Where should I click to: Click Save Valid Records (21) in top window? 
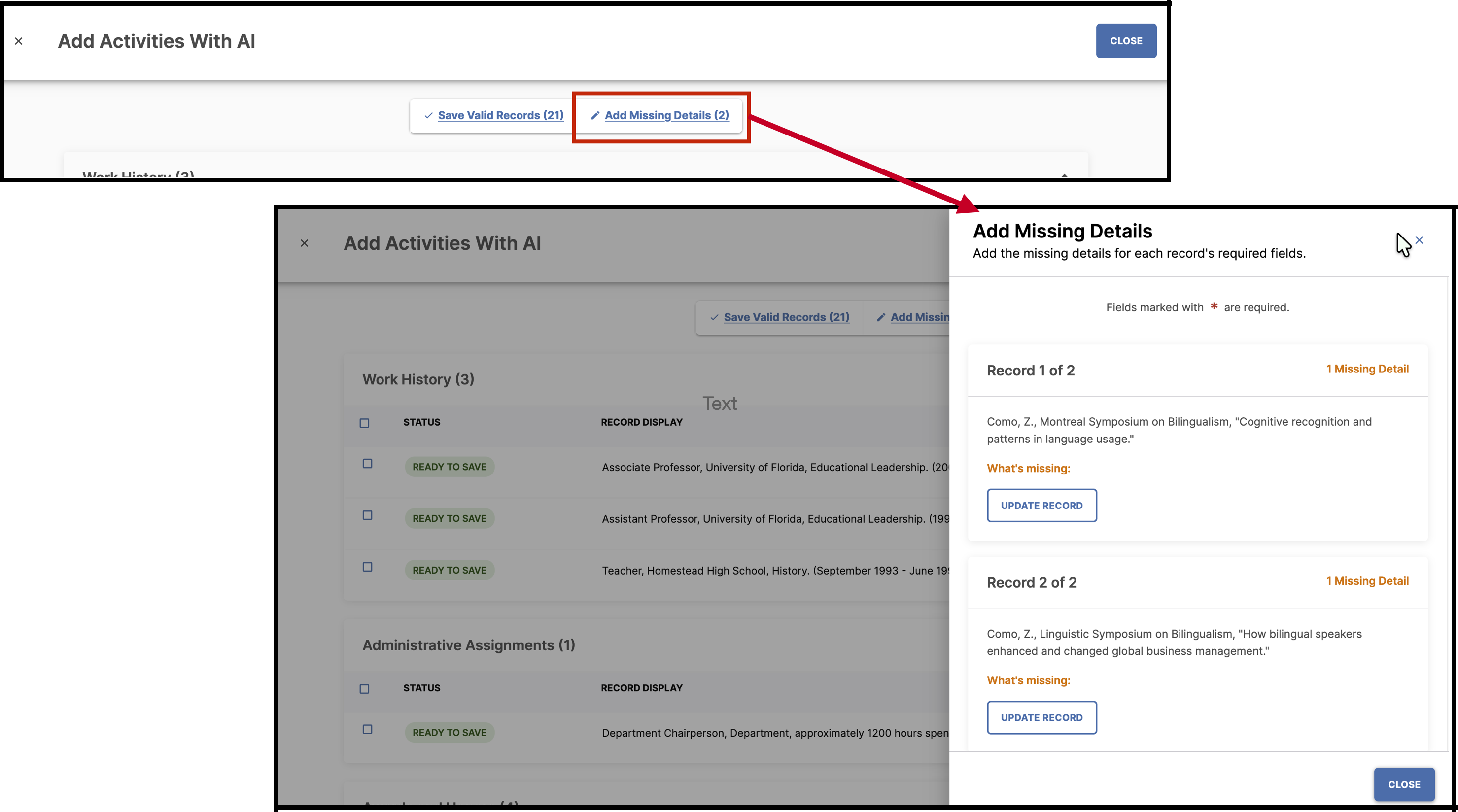[500, 115]
